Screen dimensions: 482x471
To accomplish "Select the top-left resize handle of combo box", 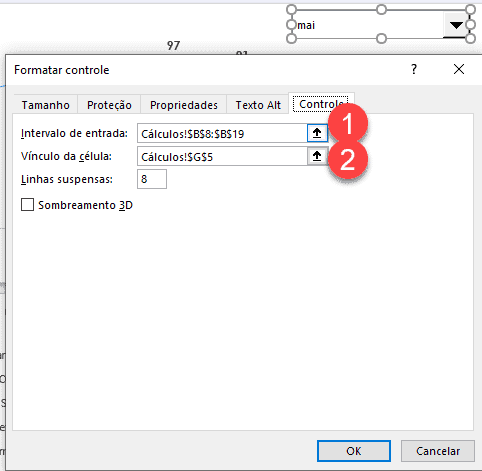I will [291, 10].
